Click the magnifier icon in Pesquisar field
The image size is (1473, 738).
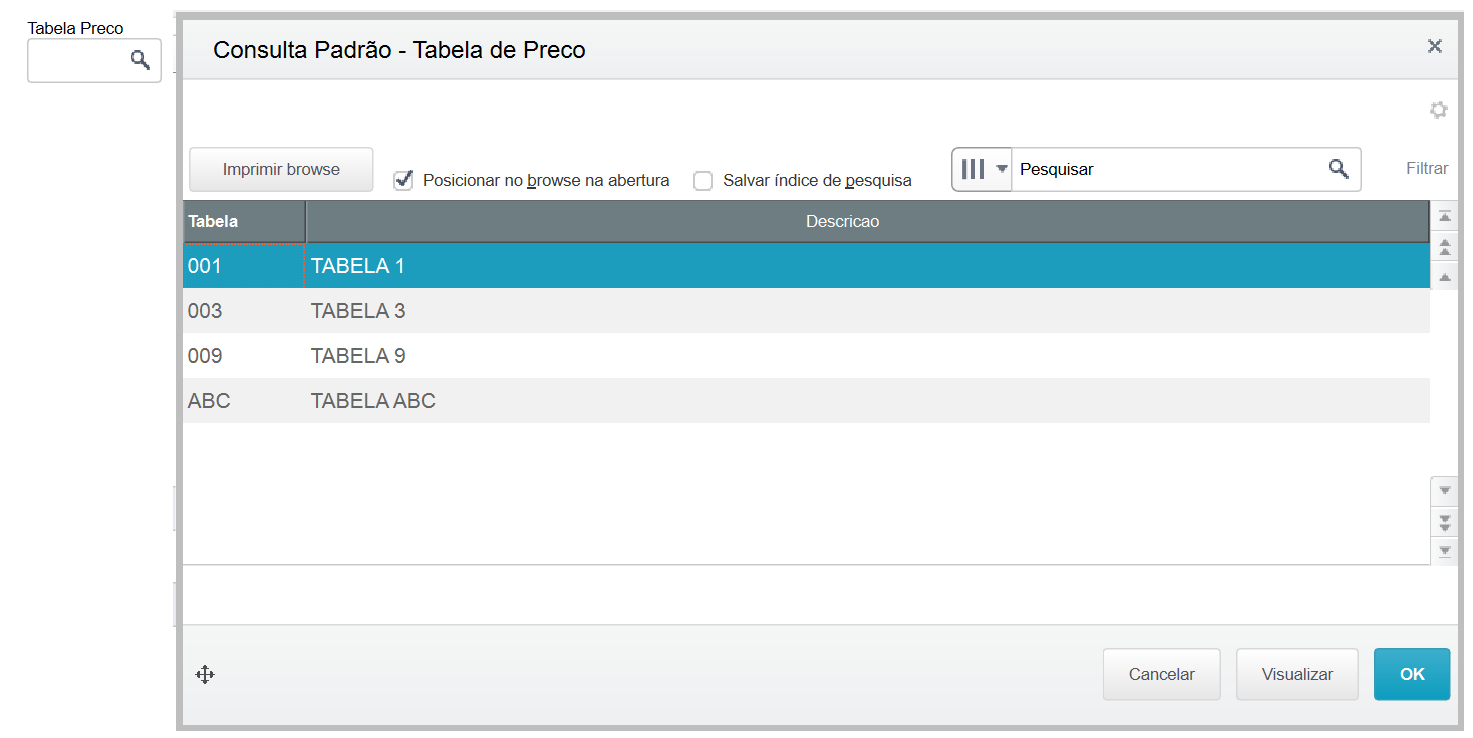[1338, 169]
